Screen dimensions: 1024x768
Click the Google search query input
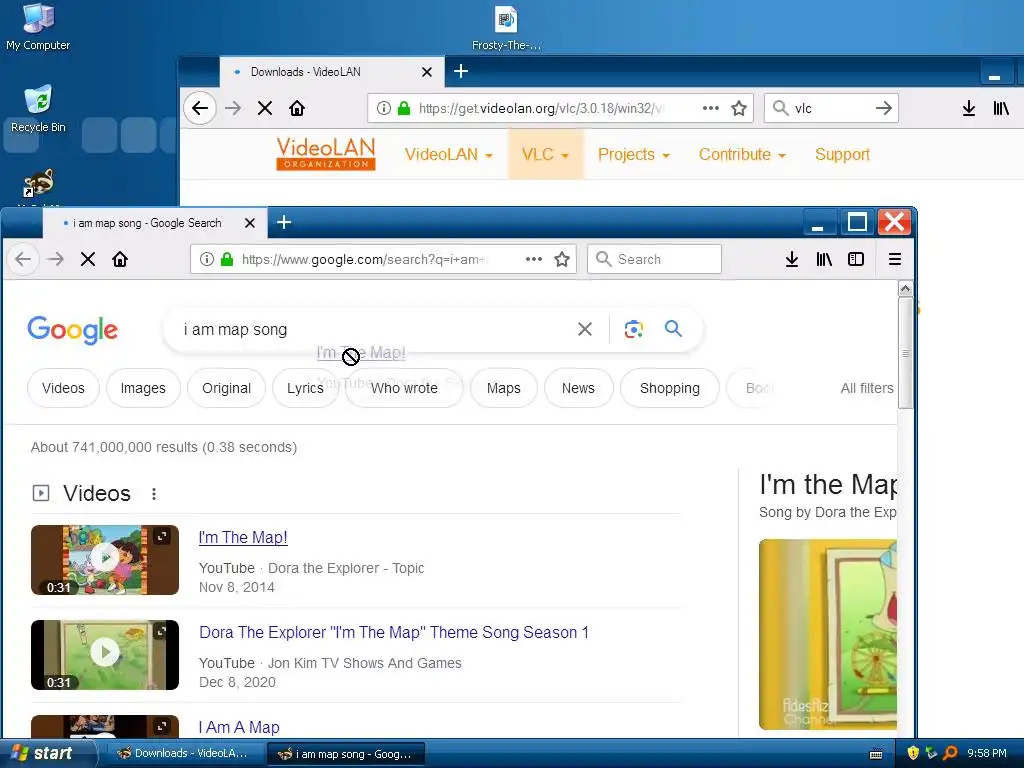[372, 329]
